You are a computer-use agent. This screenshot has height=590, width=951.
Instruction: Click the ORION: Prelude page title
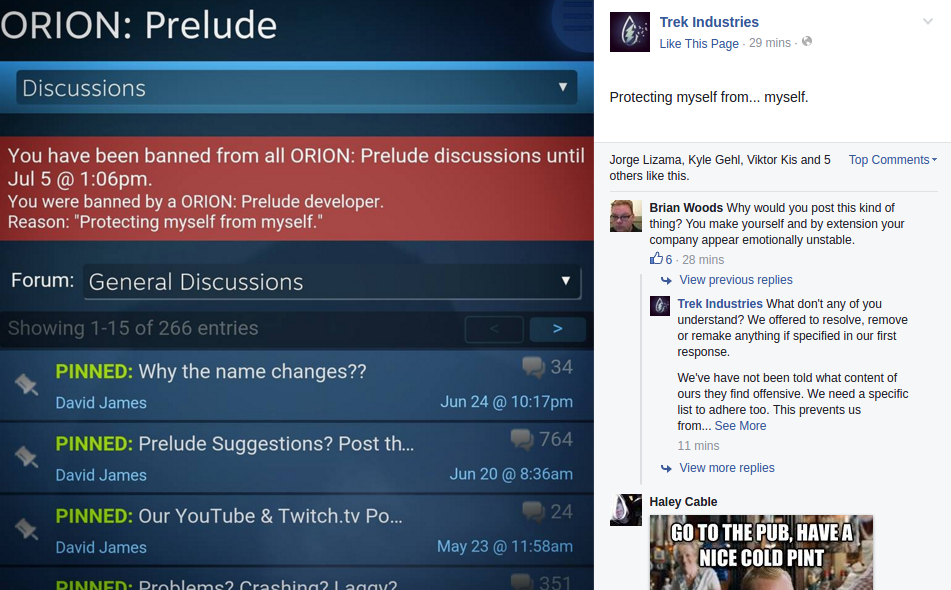[139, 25]
